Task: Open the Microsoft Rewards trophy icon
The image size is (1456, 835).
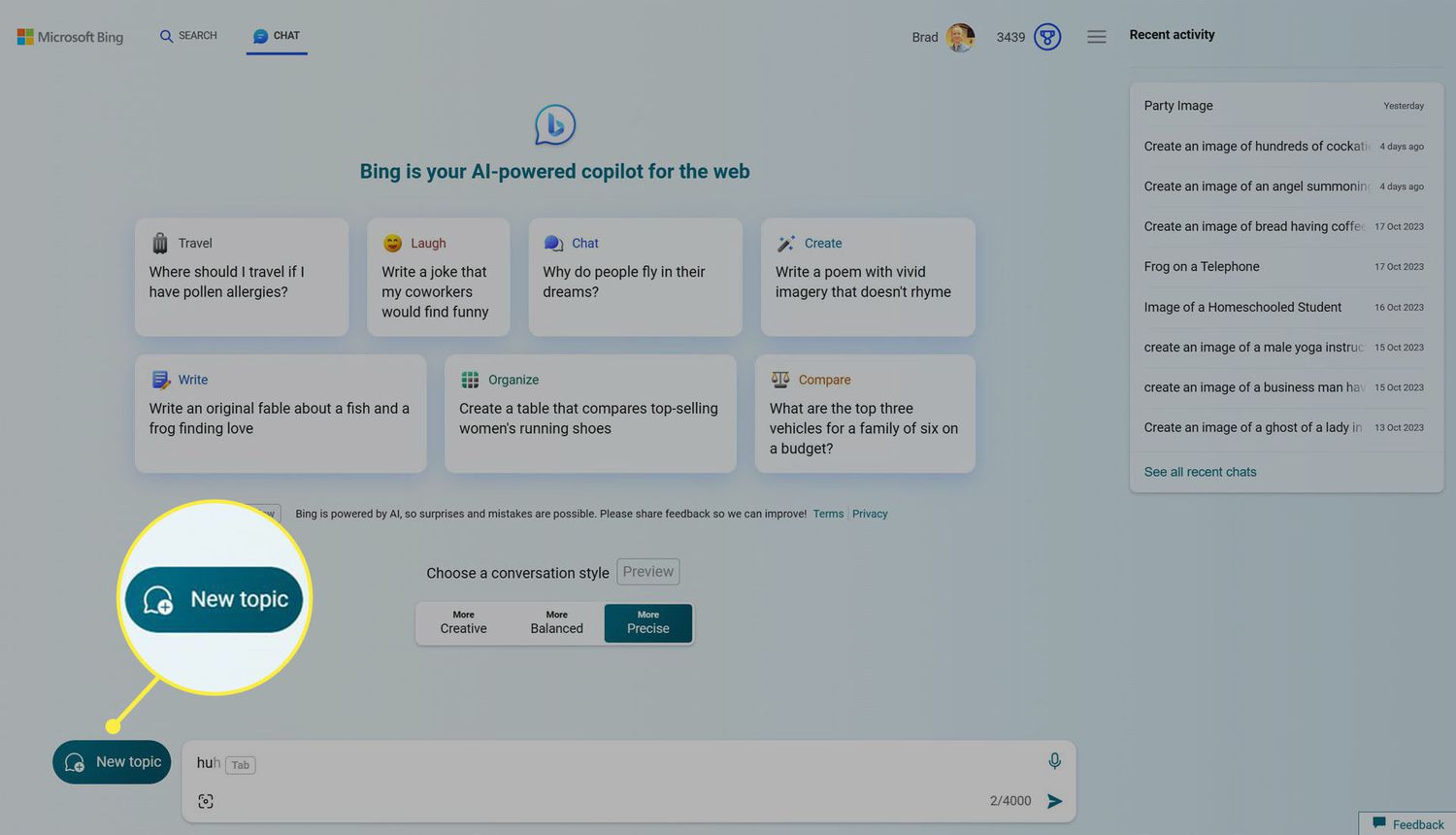Action: [1047, 37]
